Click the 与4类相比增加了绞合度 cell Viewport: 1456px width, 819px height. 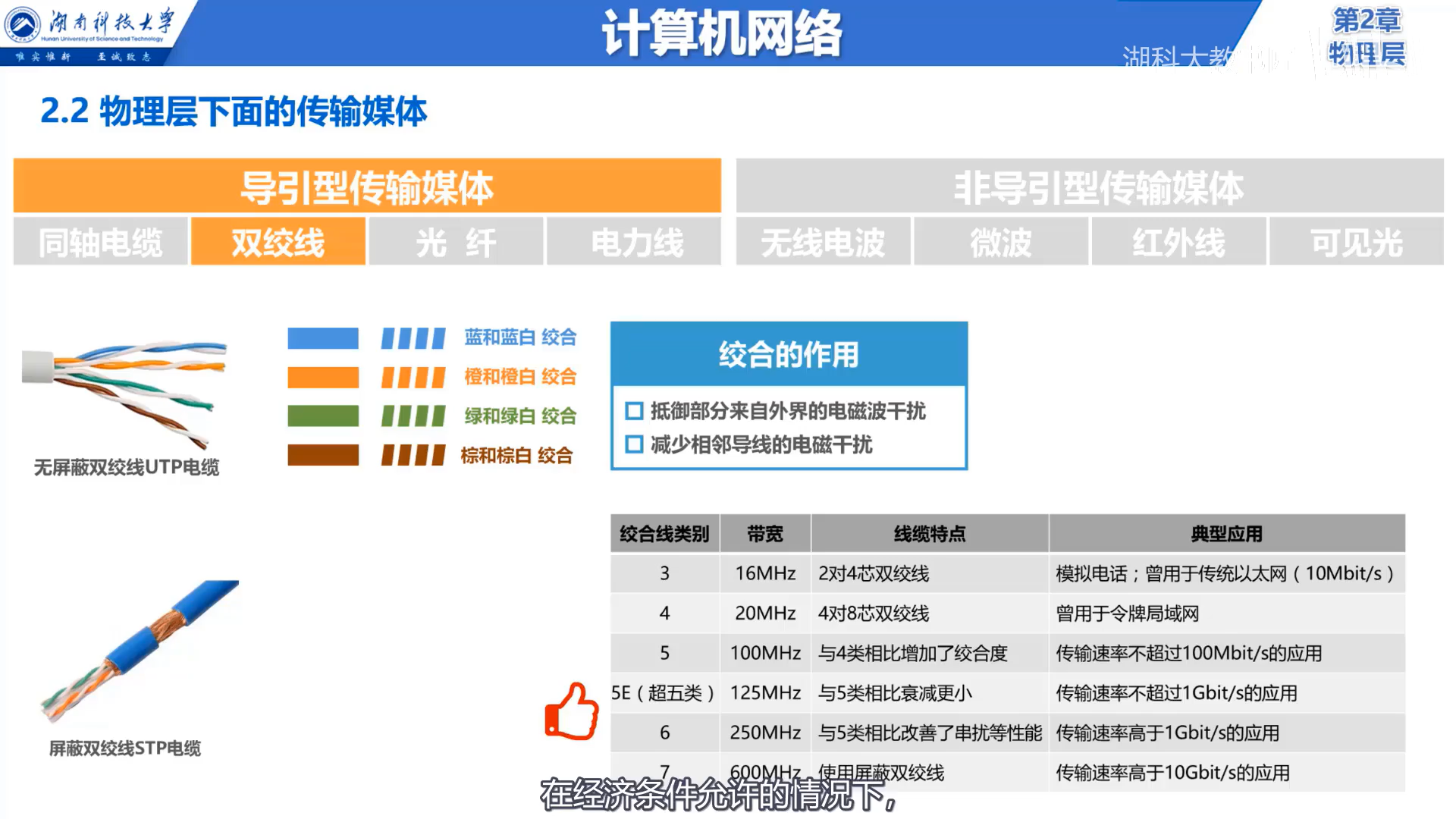coord(930,653)
